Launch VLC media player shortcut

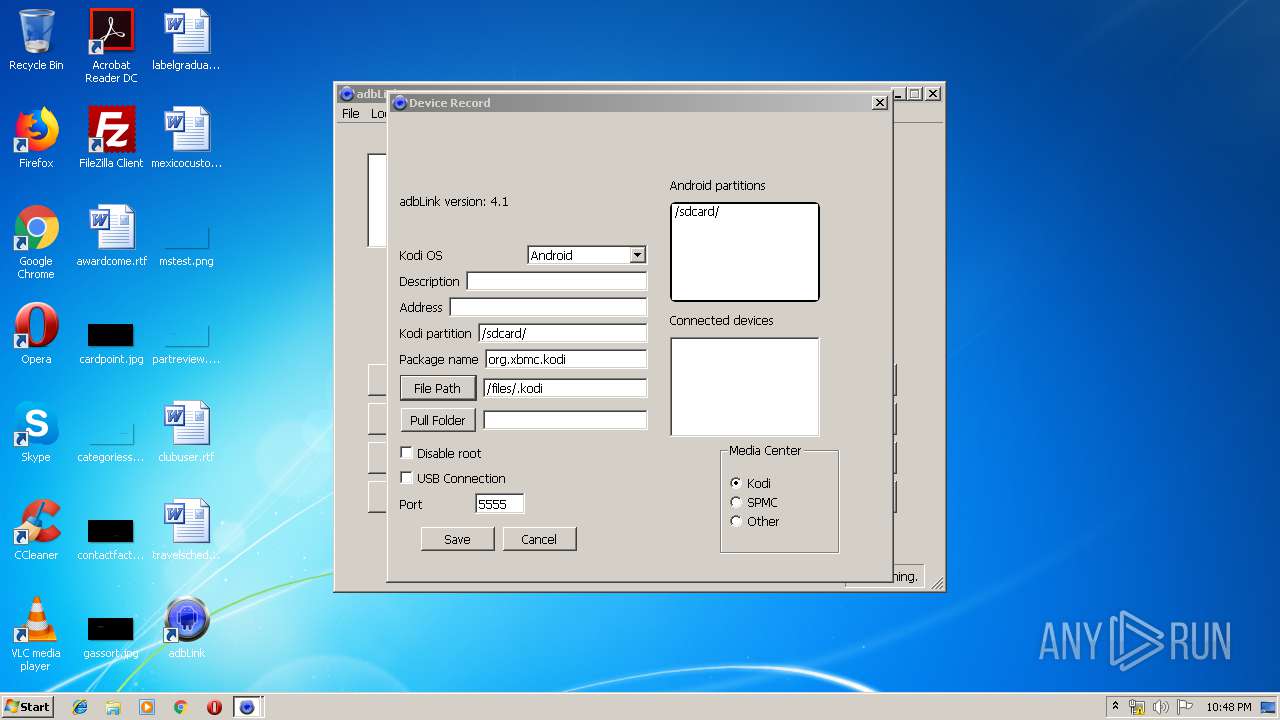click(x=36, y=634)
